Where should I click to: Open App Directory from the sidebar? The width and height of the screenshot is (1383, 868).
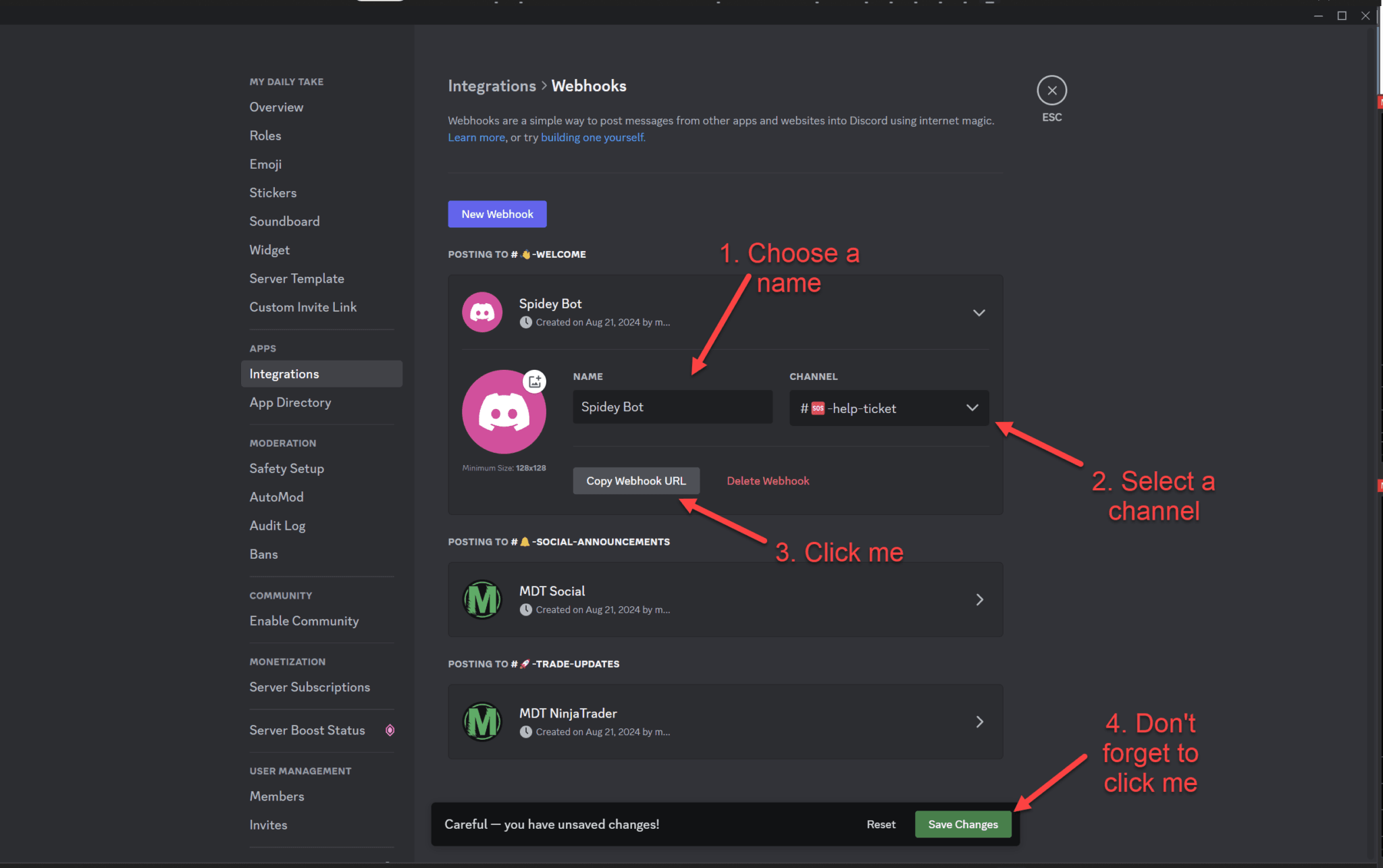tap(290, 402)
